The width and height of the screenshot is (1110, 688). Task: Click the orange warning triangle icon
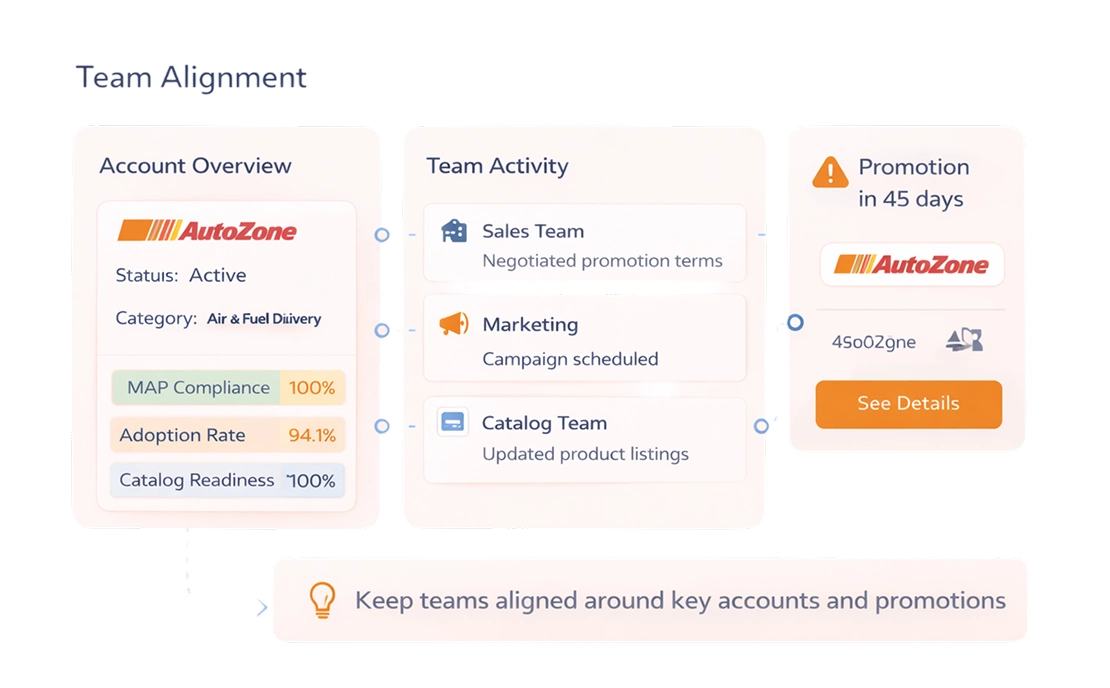click(830, 172)
